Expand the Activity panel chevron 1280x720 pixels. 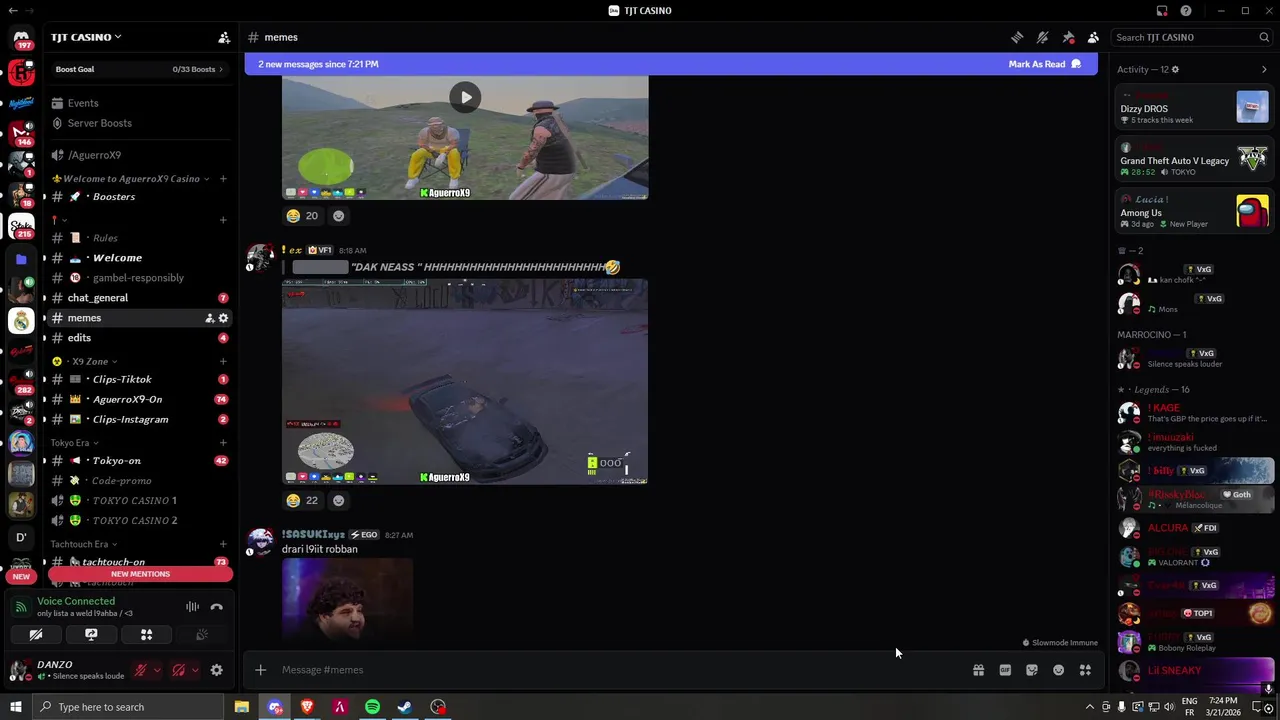tap(1264, 70)
